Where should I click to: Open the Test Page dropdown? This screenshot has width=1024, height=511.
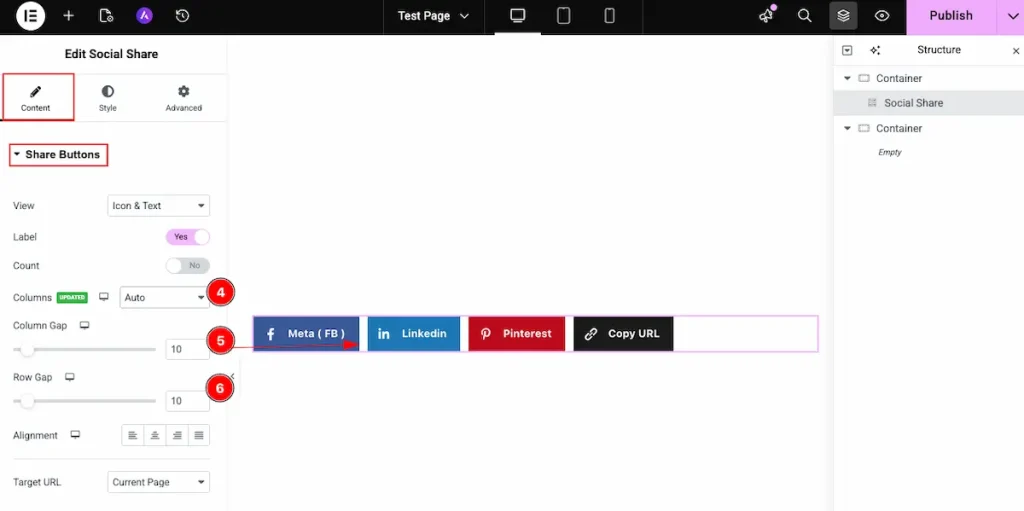[x=433, y=16]
